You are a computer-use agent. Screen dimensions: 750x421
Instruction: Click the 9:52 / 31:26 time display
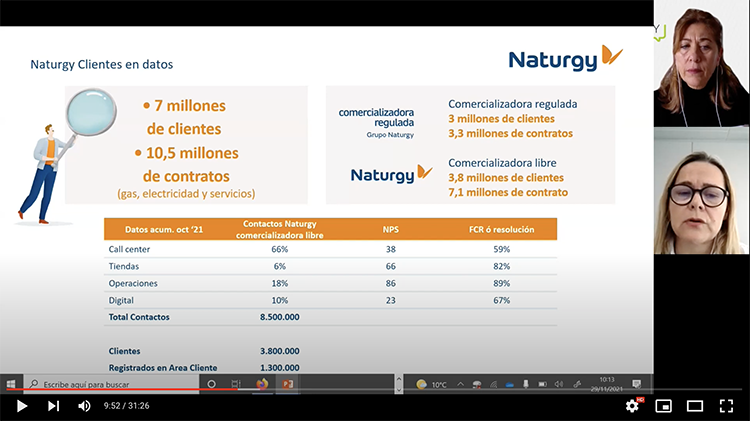coord(126,406)
